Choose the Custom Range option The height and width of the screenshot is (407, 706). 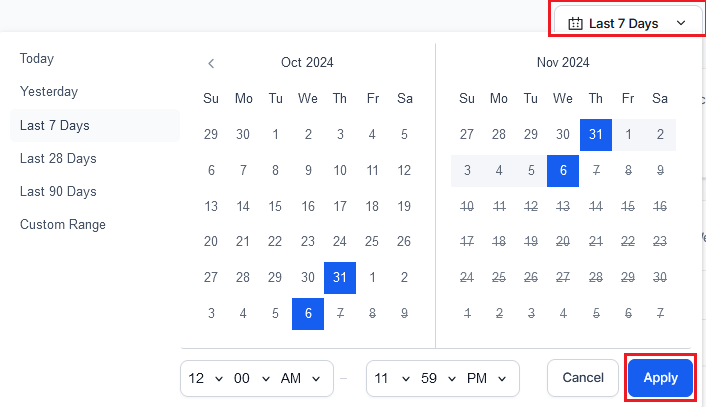[x=63, y=224]
